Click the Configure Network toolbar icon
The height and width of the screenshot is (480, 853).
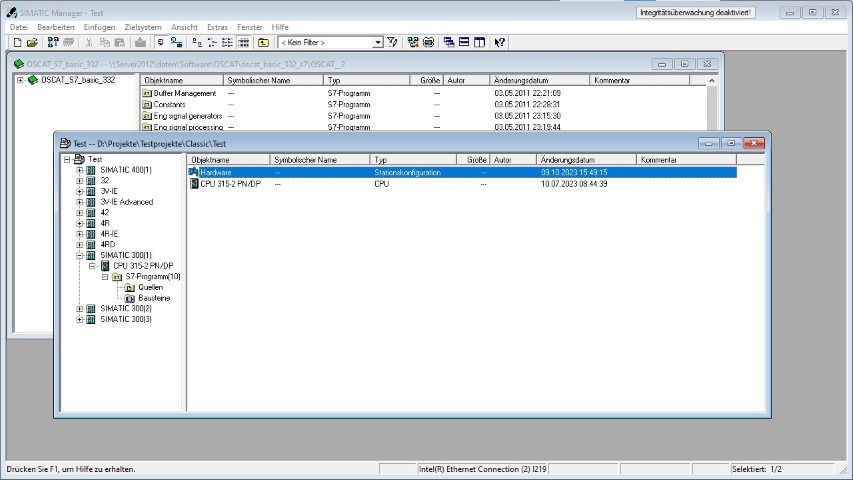tap(413, 42)
